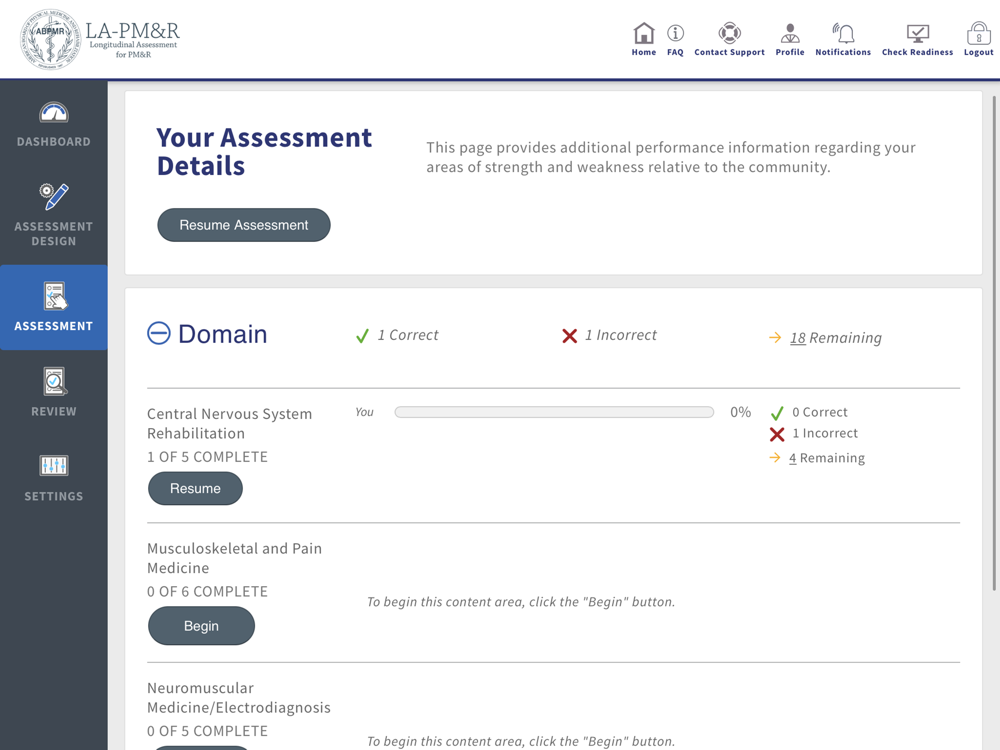Open the 18 Remaining link
The height and width of the screenshot is (750, 1000).
point(835,337)
